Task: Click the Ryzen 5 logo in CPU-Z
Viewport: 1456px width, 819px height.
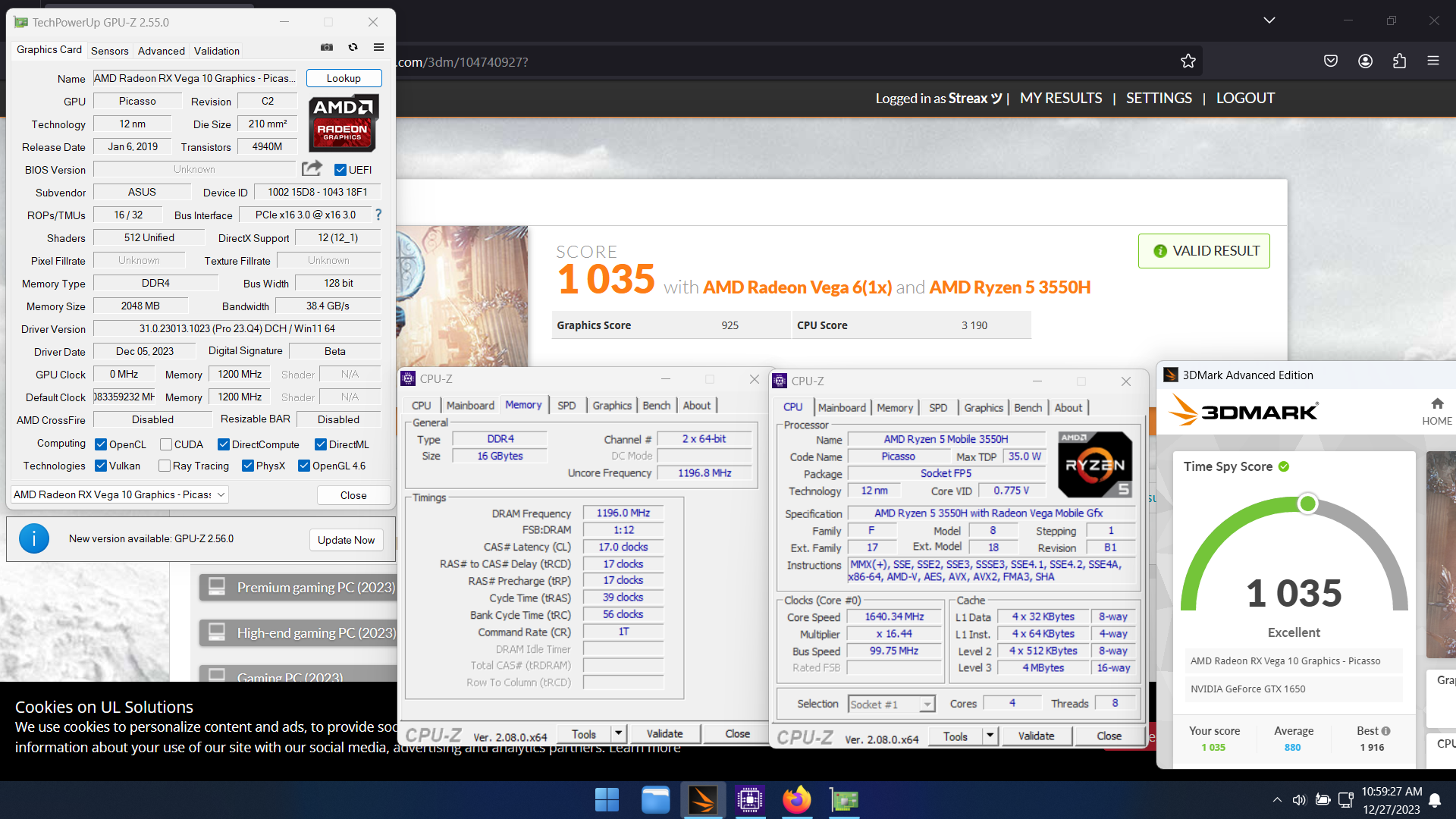Action: [1095, 464]
